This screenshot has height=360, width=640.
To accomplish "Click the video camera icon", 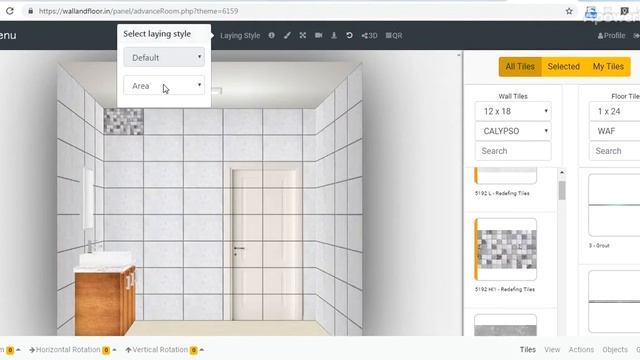I will [318, 36].
